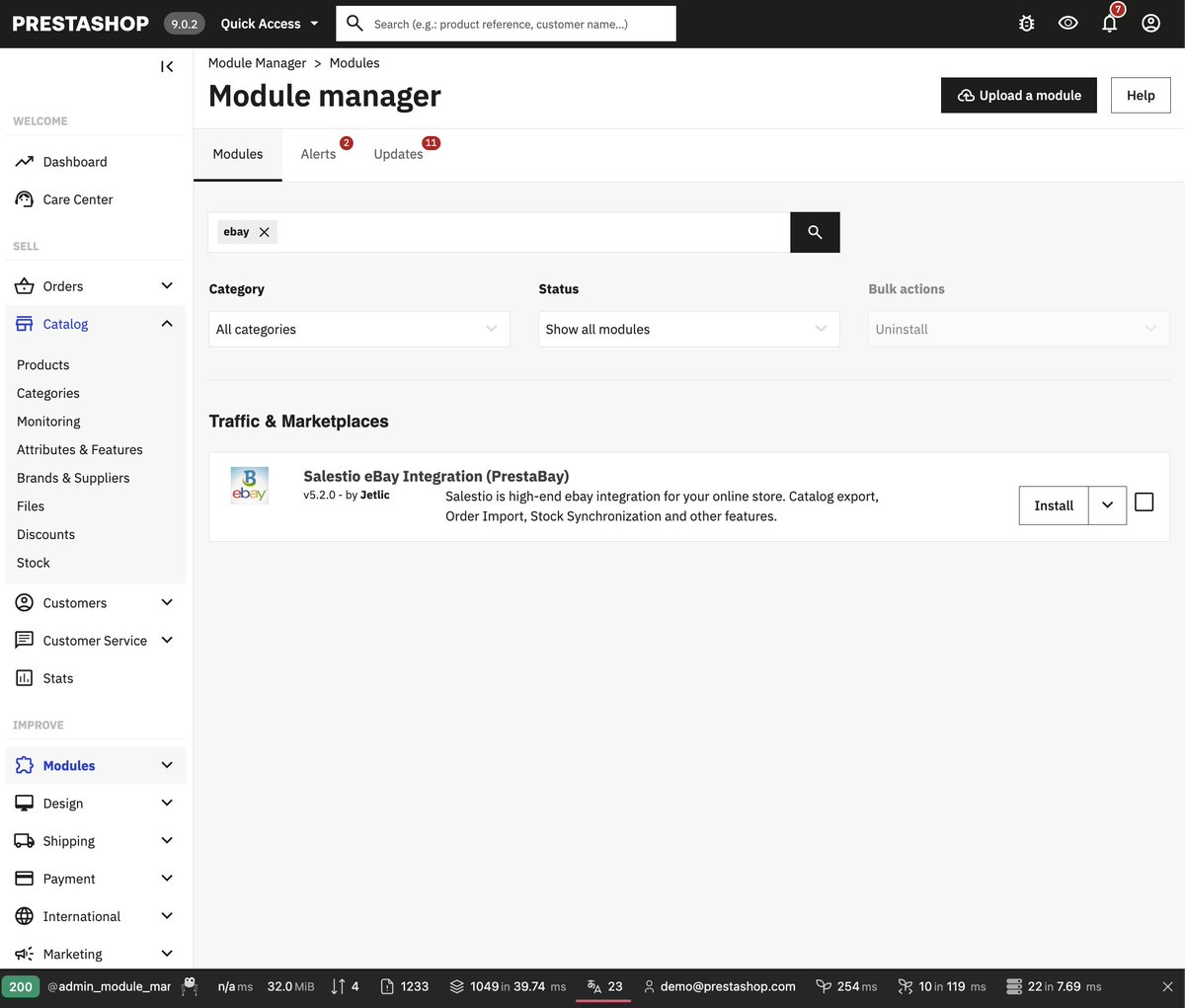Click the Module Manager breadcrumb link
Screen dimensions: 1185x1008
click(x=258, y=63)
